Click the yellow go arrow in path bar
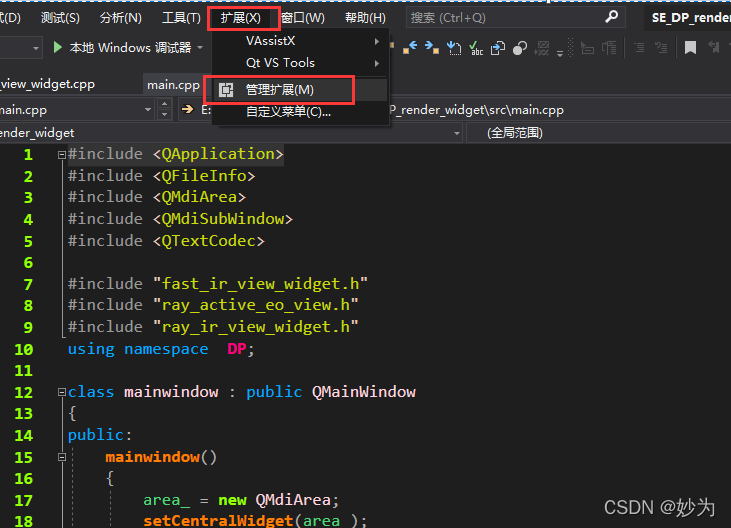This screenshot has height=528, width=731. (187, 110)
